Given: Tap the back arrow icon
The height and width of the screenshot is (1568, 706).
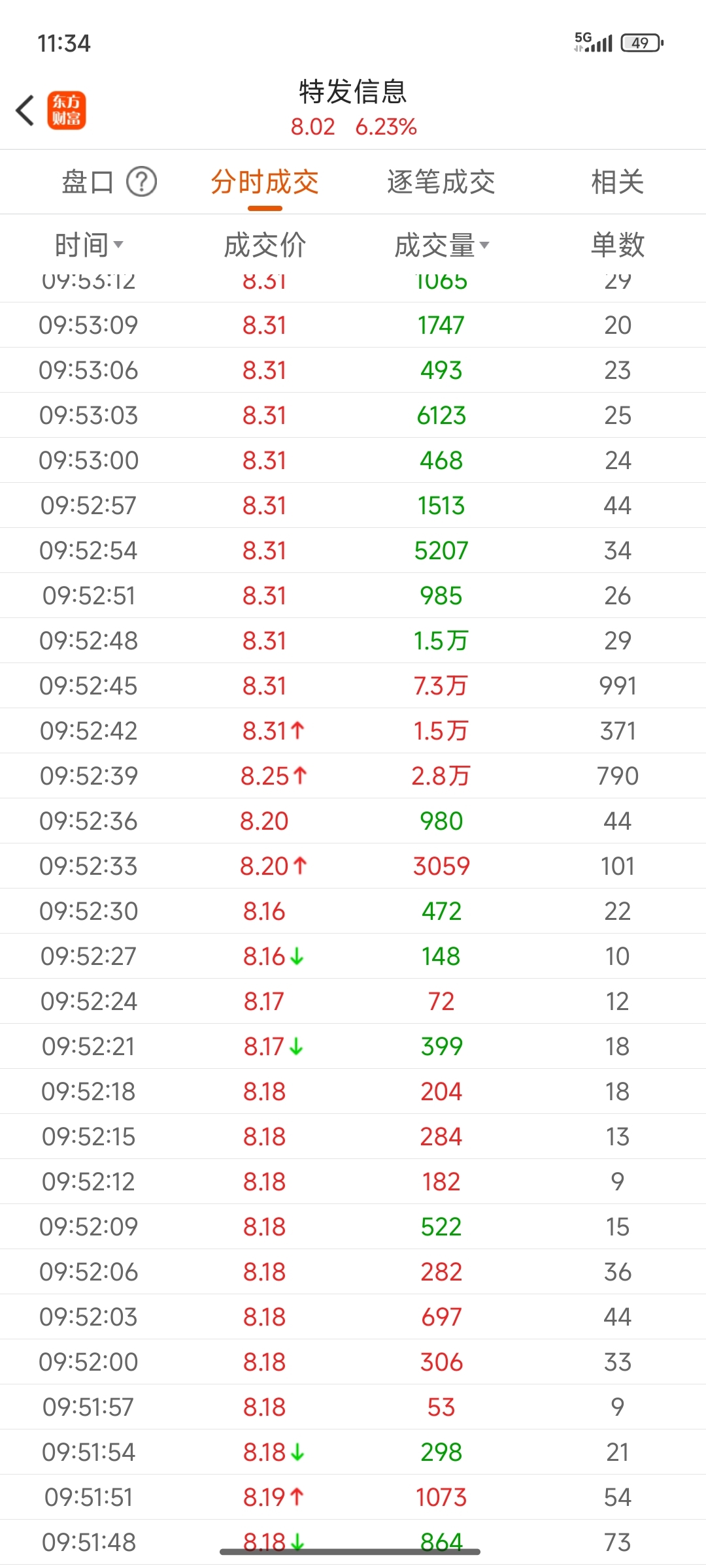Looking at the screenshot, I should (25, 110).
